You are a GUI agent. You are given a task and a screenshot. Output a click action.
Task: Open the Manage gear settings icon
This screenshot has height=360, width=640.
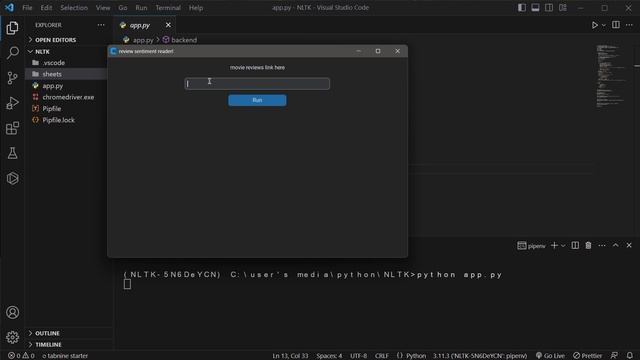click(12, 337)
